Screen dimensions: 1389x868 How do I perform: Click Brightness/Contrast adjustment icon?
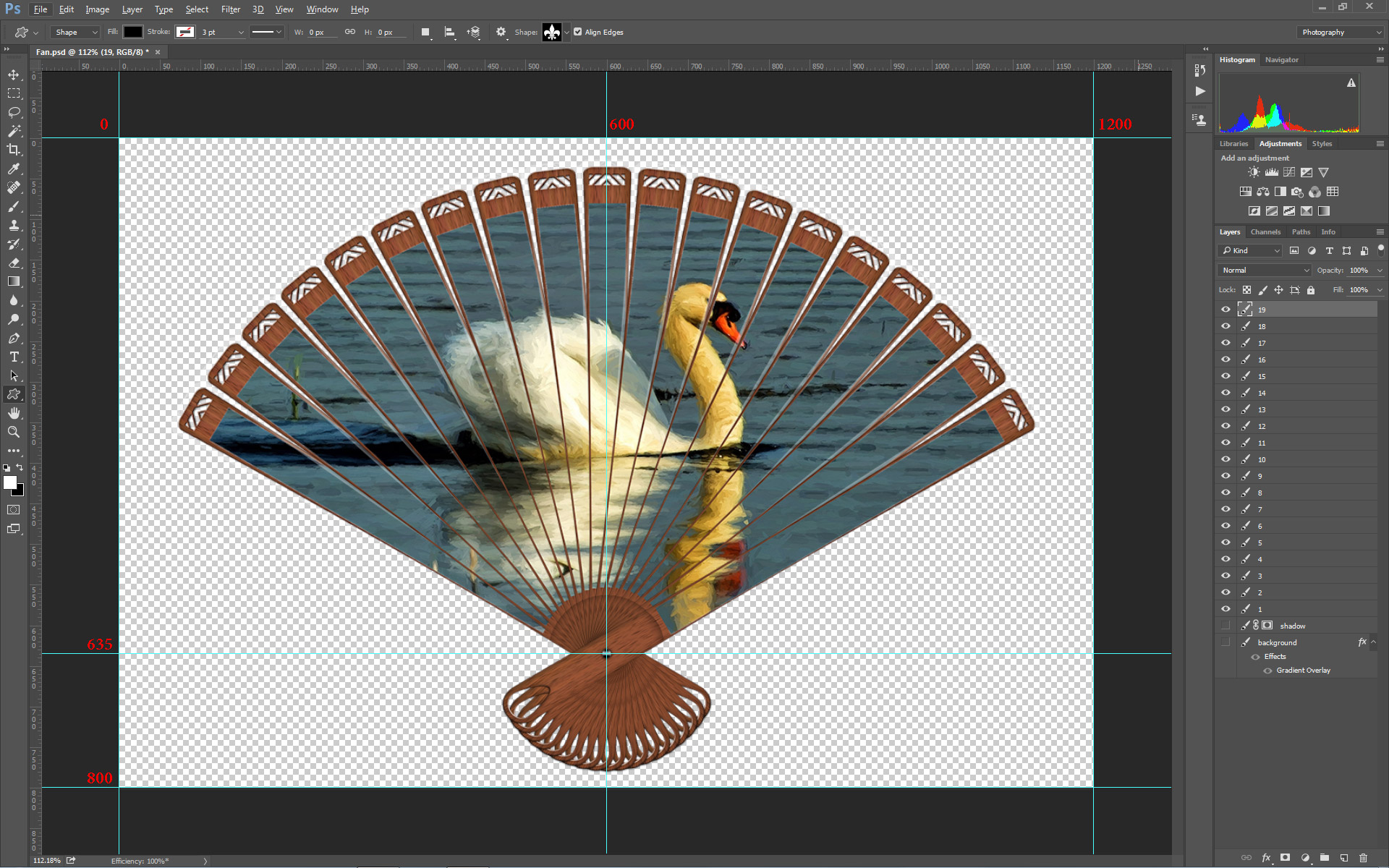[x=1254, y=172]
